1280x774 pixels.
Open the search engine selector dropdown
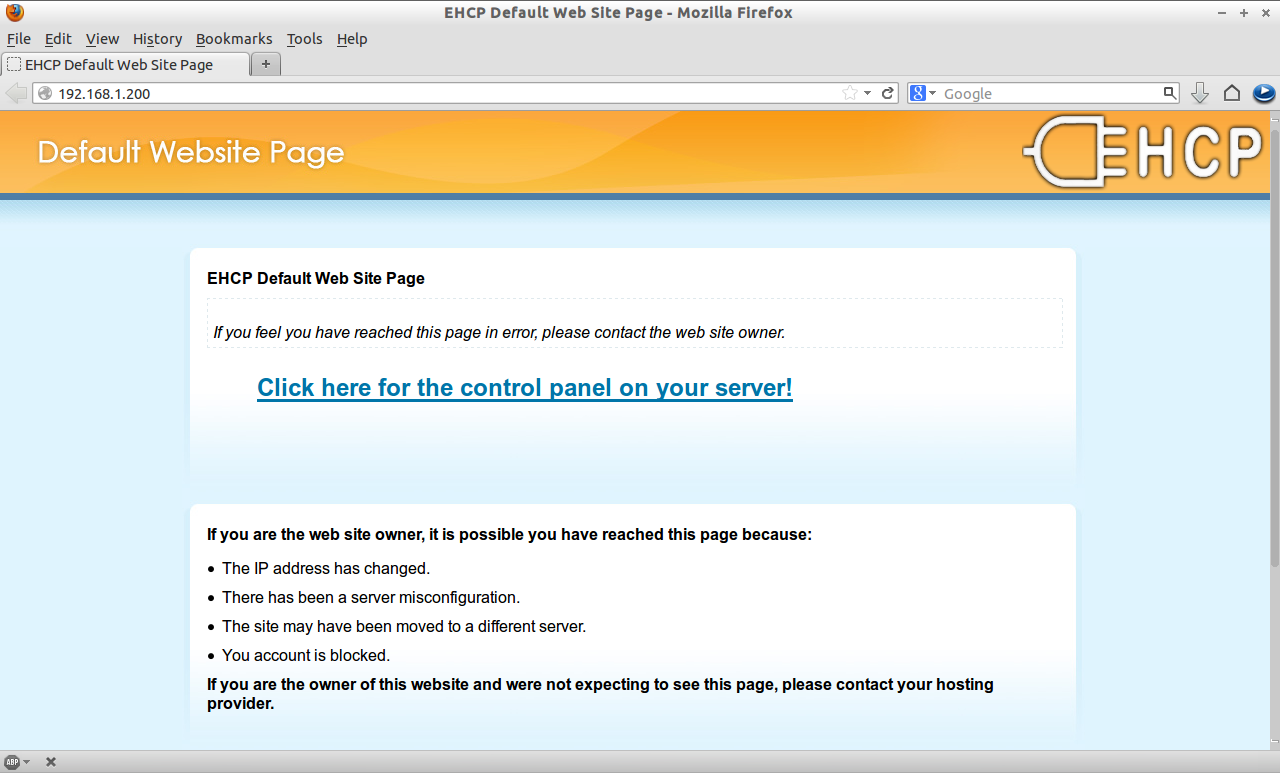click(923, 93)
